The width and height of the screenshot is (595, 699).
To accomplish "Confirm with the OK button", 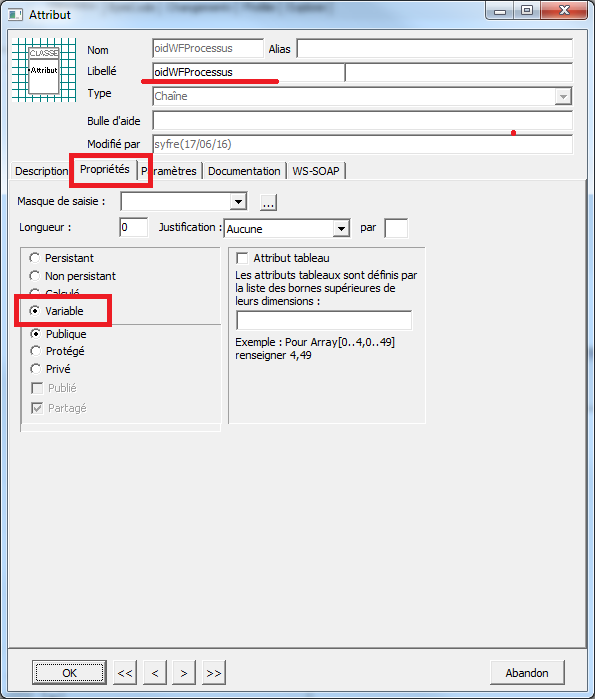I will 70,673.
